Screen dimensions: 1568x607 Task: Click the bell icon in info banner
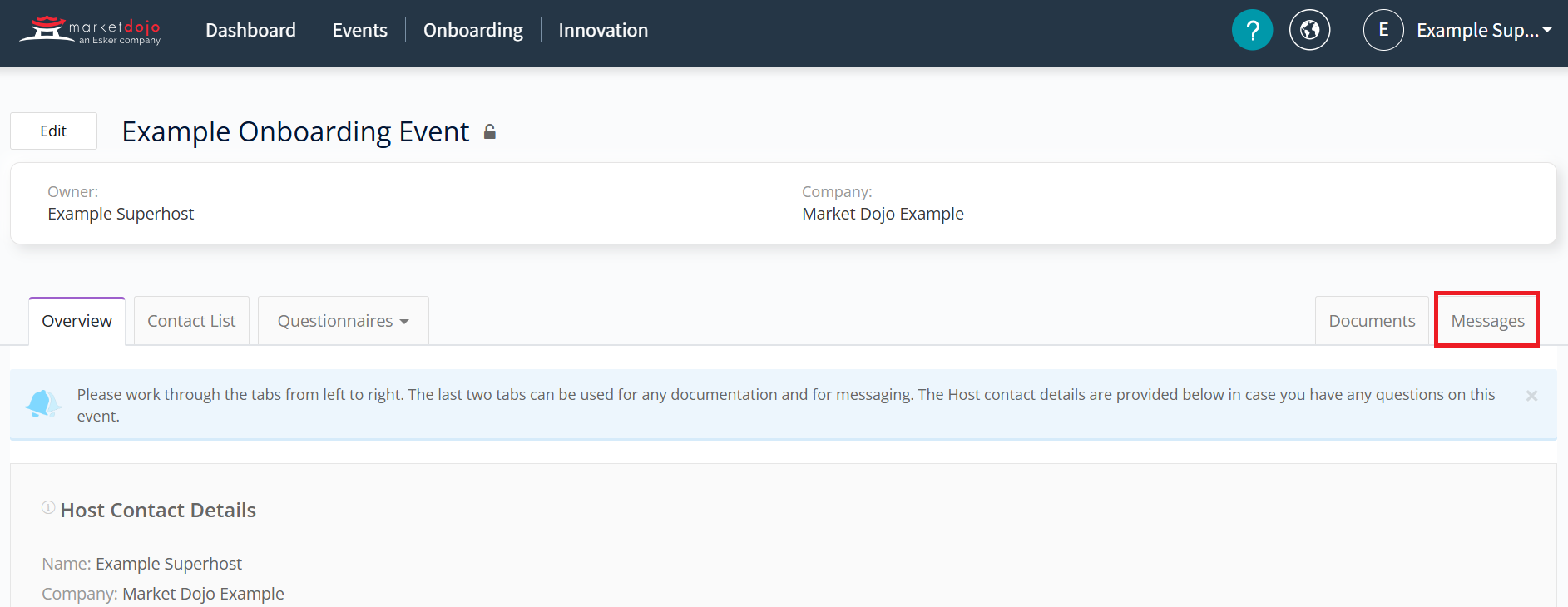tap(42, 404)
